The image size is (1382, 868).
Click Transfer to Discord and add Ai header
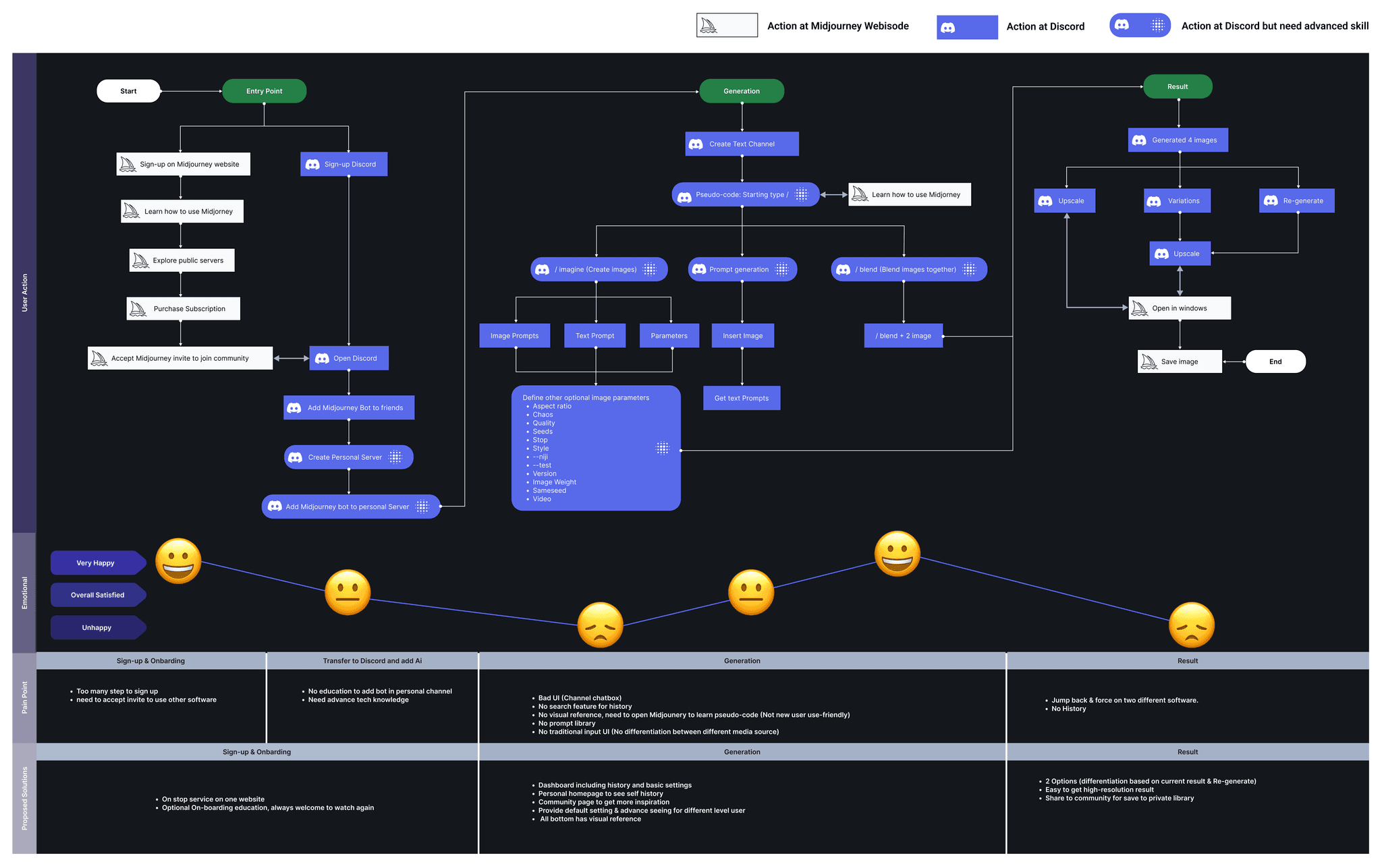372,661
